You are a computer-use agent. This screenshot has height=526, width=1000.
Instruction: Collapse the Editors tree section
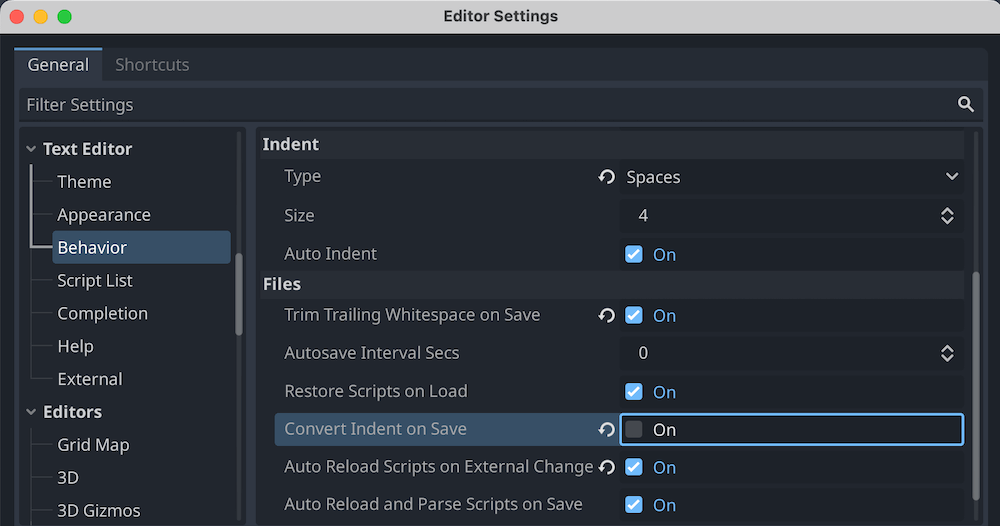[x=31, y=412]
